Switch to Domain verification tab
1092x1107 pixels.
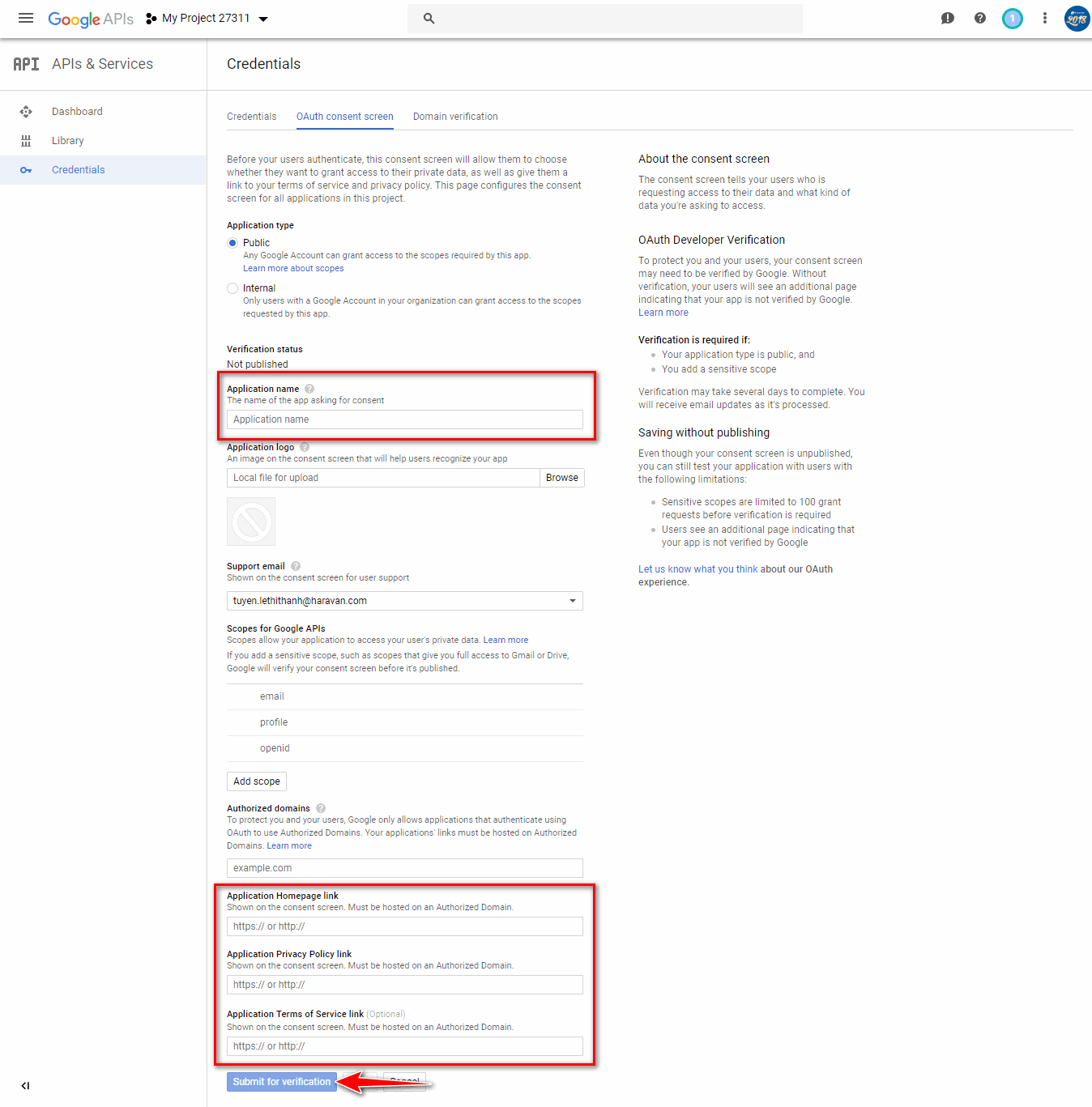pyautogui.click(x=455, y=117)
